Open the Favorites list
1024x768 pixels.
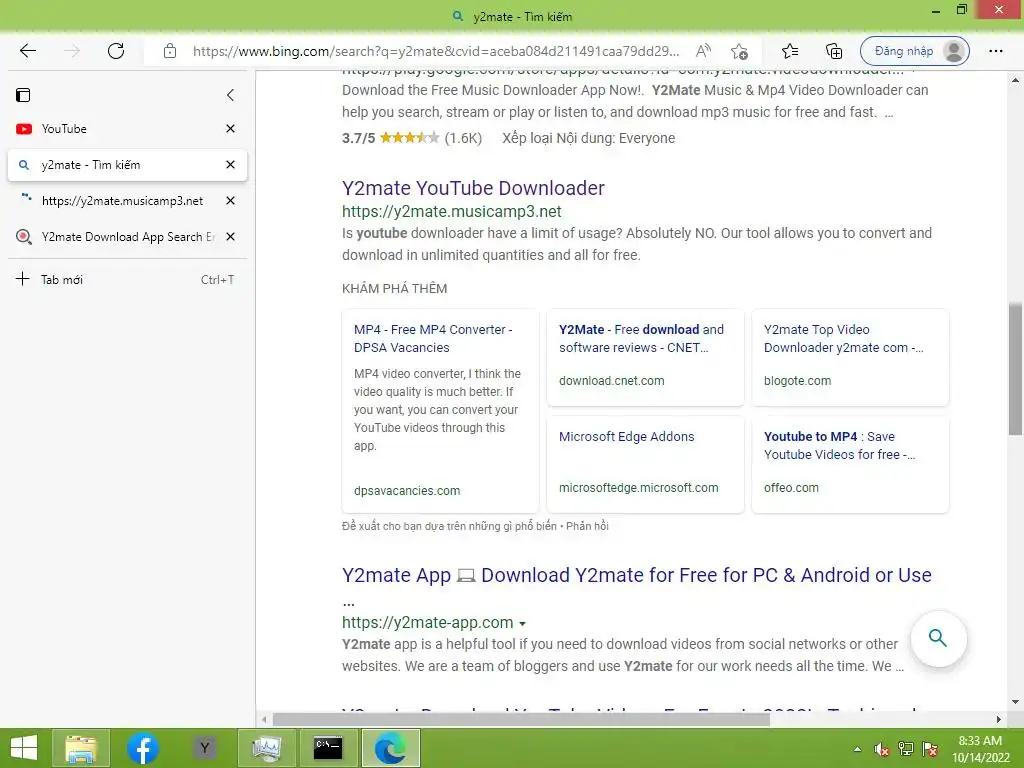pyautogui.click(x=790, y=51)
